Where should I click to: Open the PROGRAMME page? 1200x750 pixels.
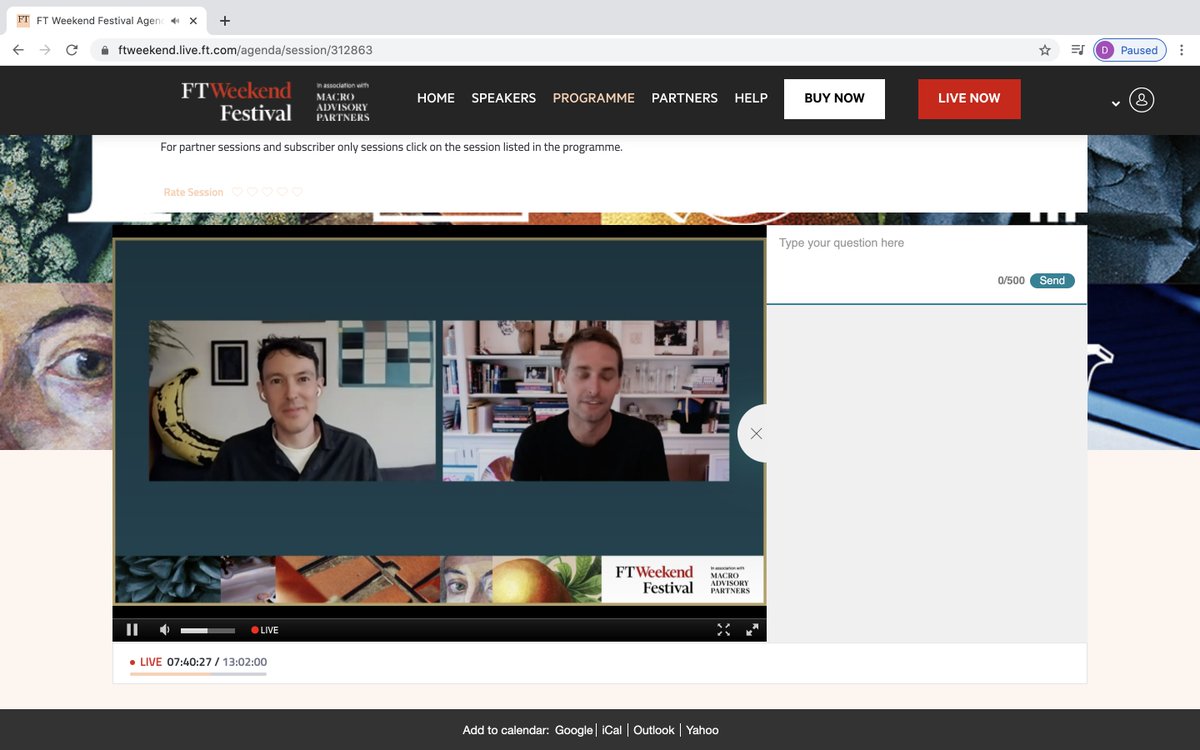tap(594, 98)
